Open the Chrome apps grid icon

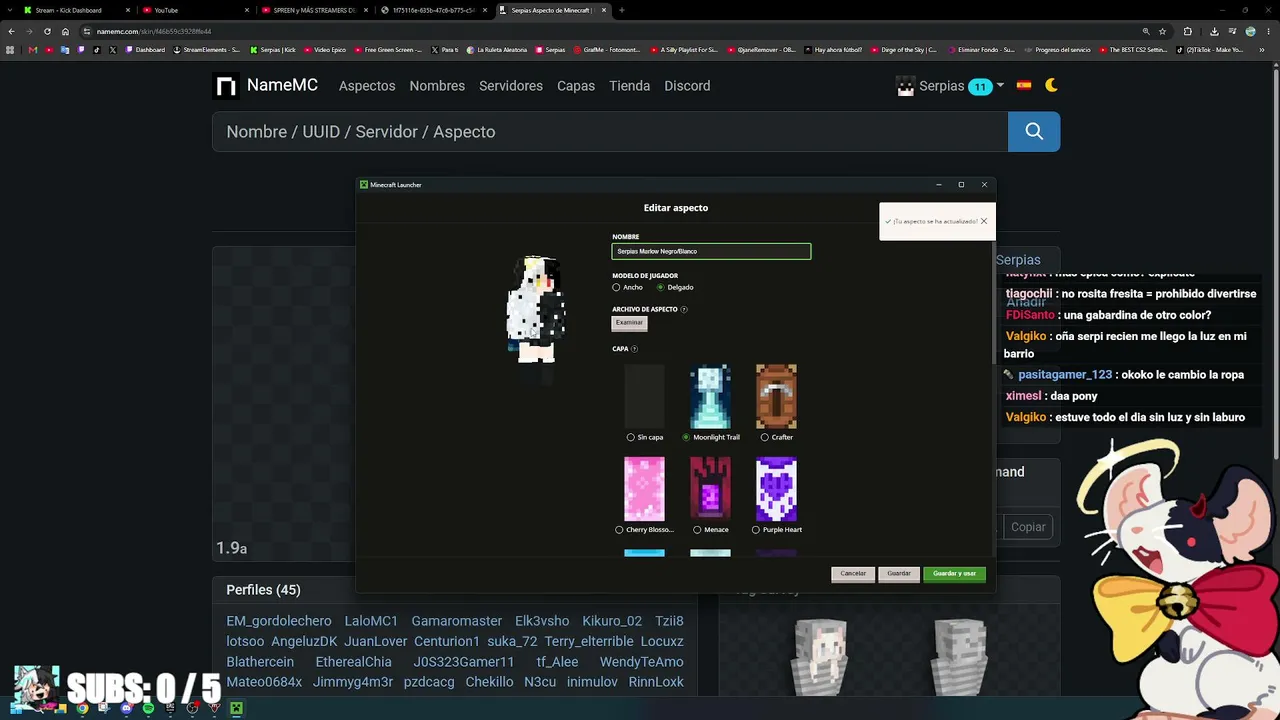click(x=11, y=50)
